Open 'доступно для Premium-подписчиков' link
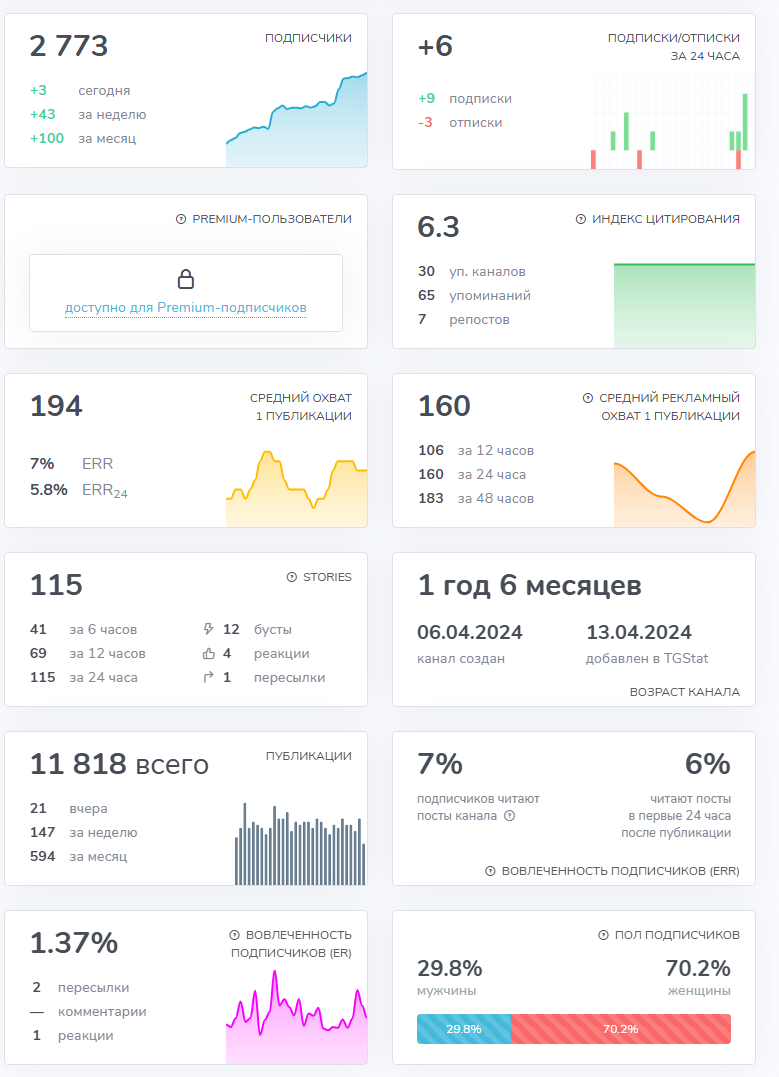Viewport: 779px width, 1077px height. coord(185,308)
